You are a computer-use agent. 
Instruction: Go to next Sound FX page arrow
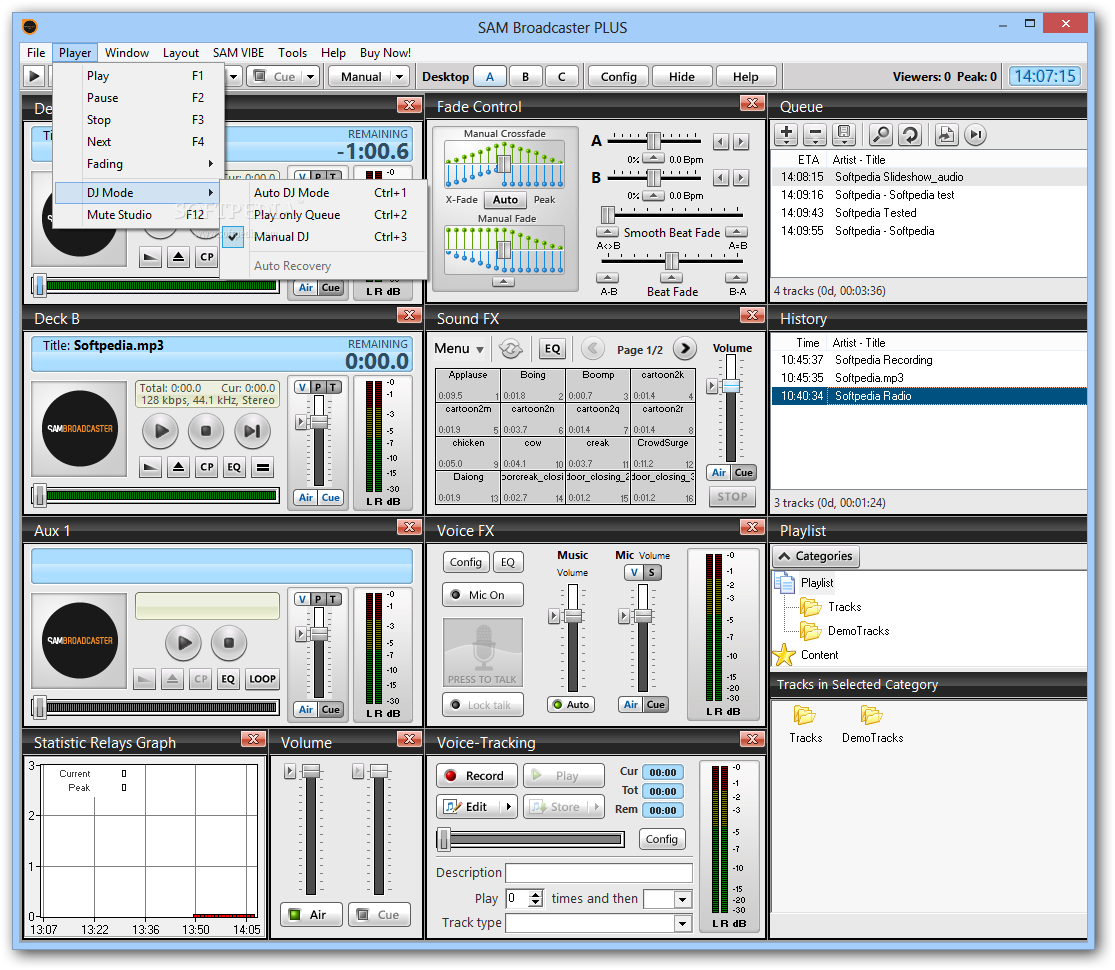(x=685, y=348)
